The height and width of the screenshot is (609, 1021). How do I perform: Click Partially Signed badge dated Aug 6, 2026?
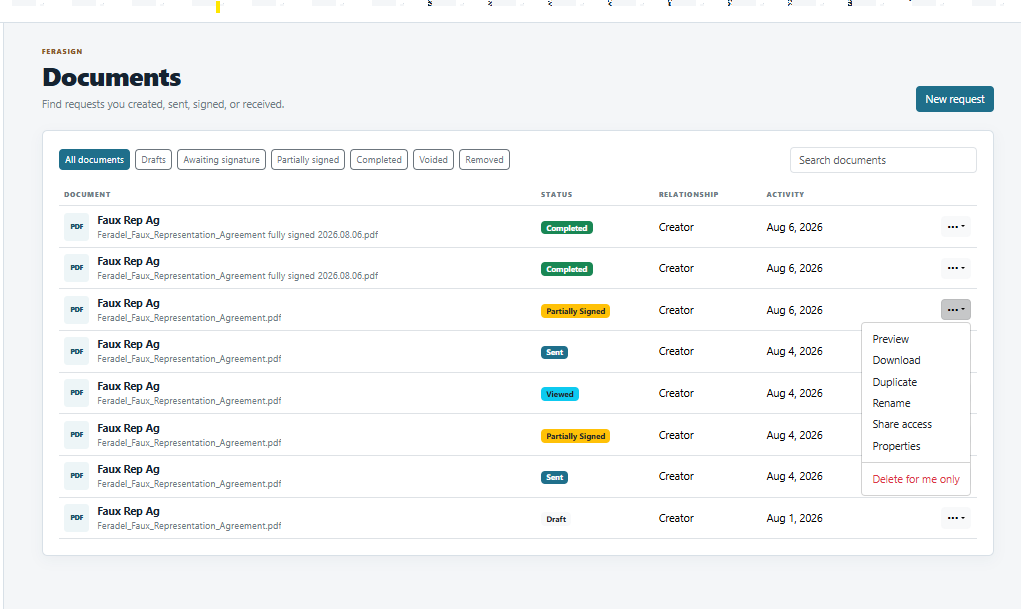[x=575, y=311]
